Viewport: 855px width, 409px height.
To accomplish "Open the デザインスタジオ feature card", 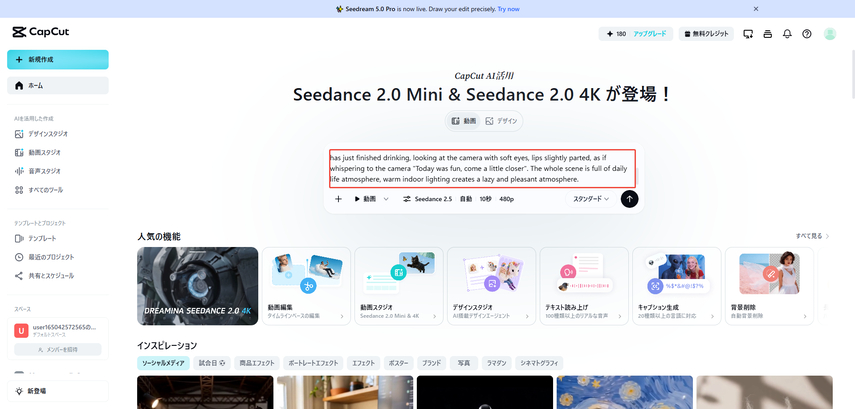I will click(492, 286).
